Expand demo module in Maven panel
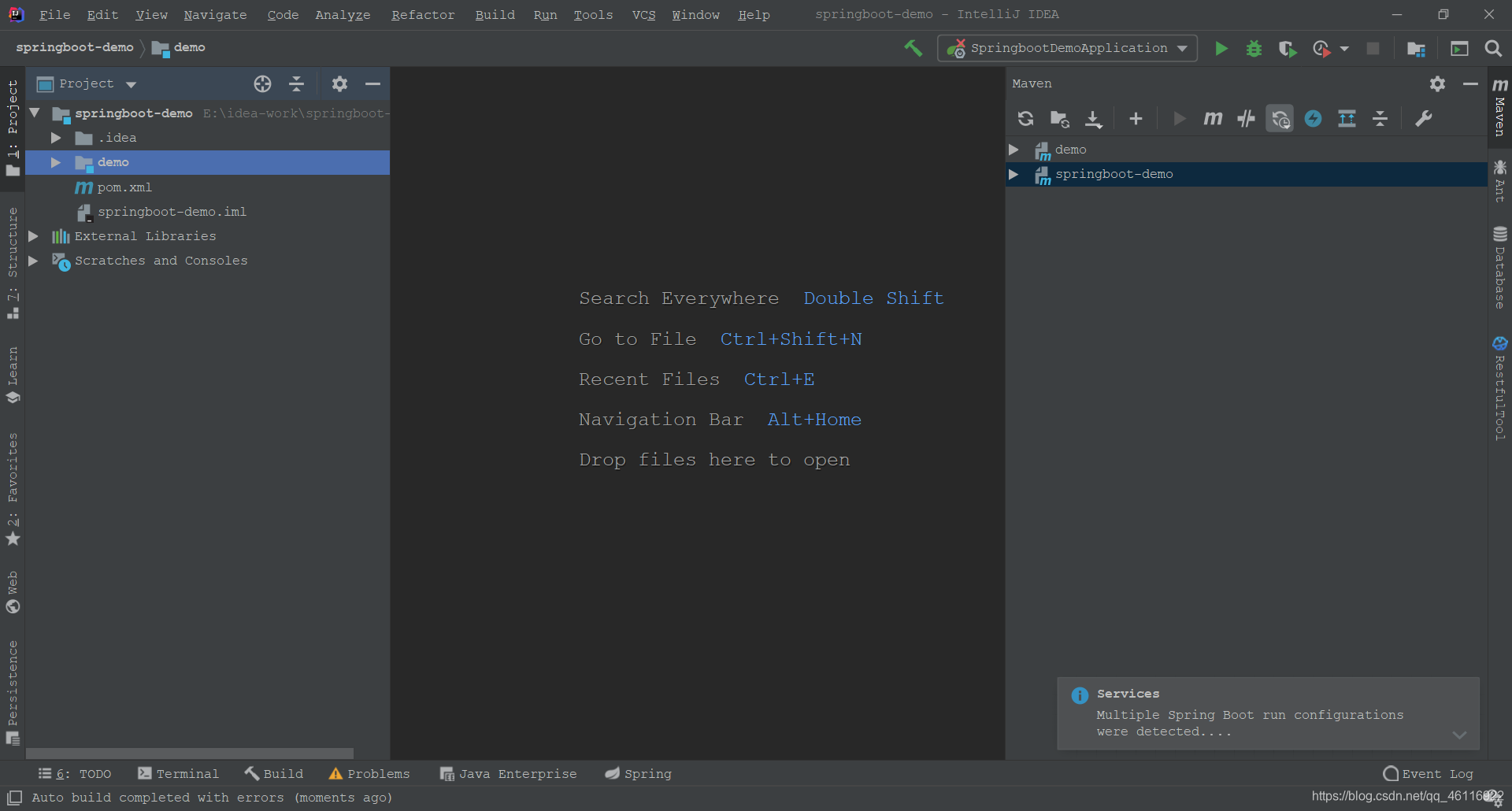The image size is (1512, 811). pyautogui.click(x=1014, y=150)
